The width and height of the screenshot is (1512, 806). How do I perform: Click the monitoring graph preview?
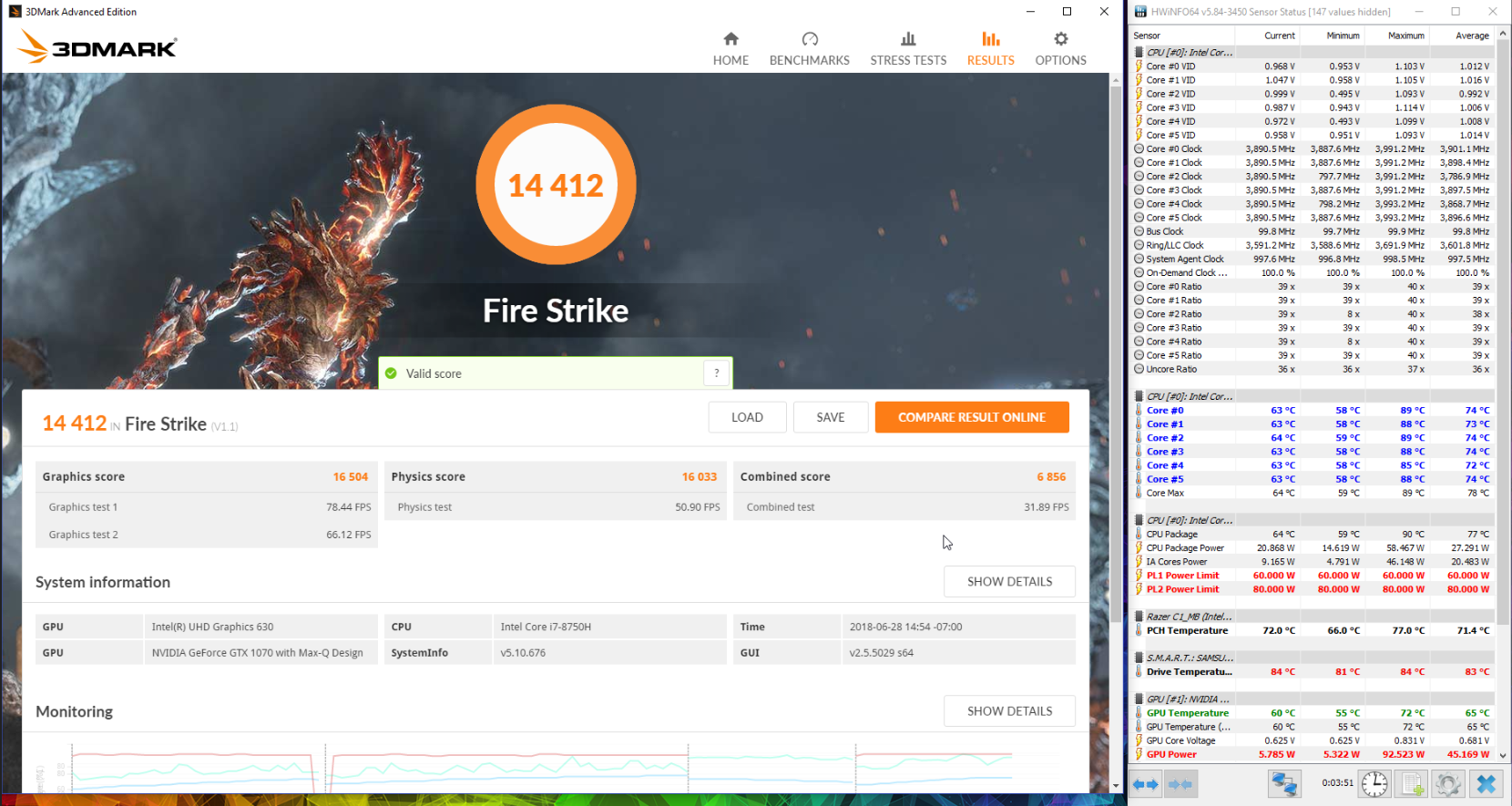[542, 768]
